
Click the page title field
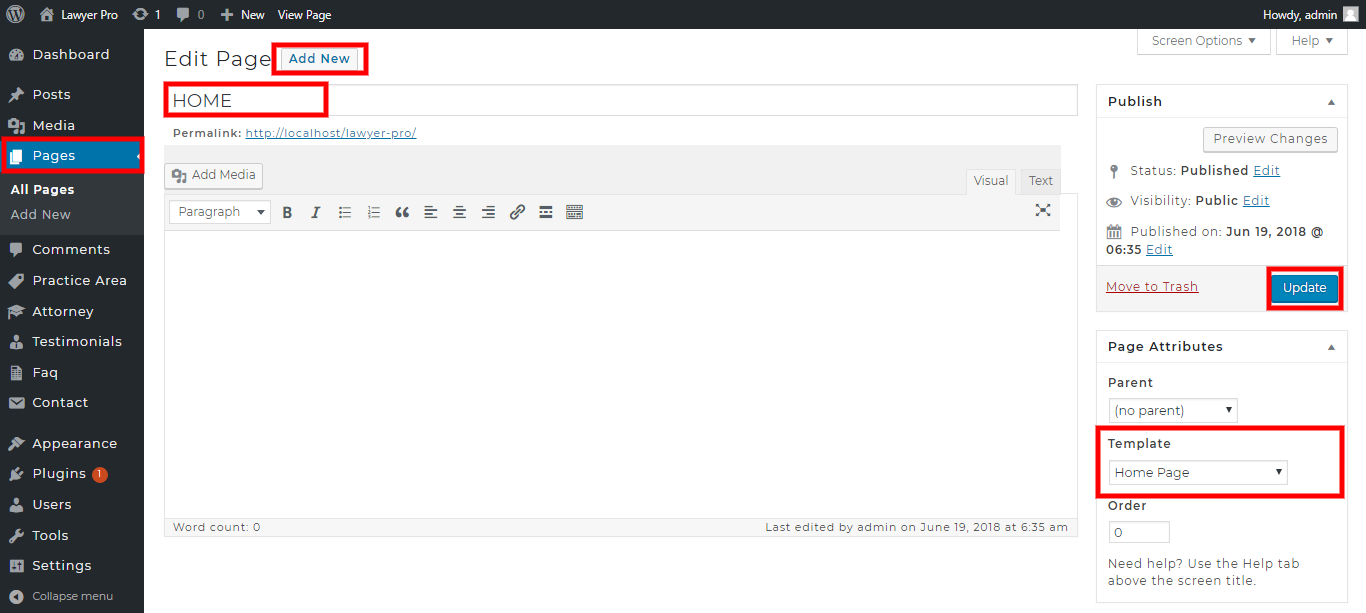point(620,100)
